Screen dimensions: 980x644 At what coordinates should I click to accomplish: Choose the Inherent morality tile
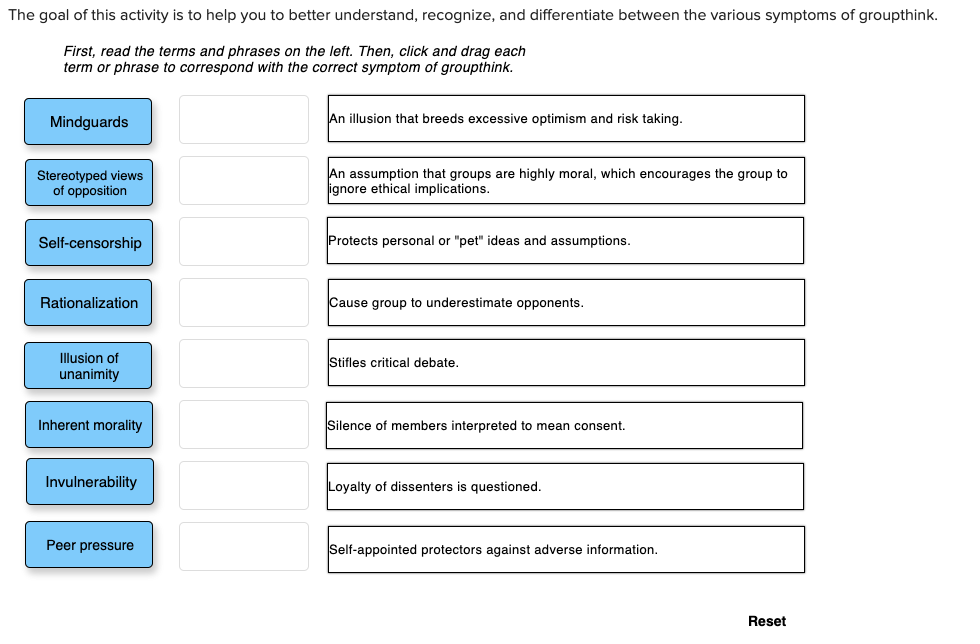(x=89, y=425)
